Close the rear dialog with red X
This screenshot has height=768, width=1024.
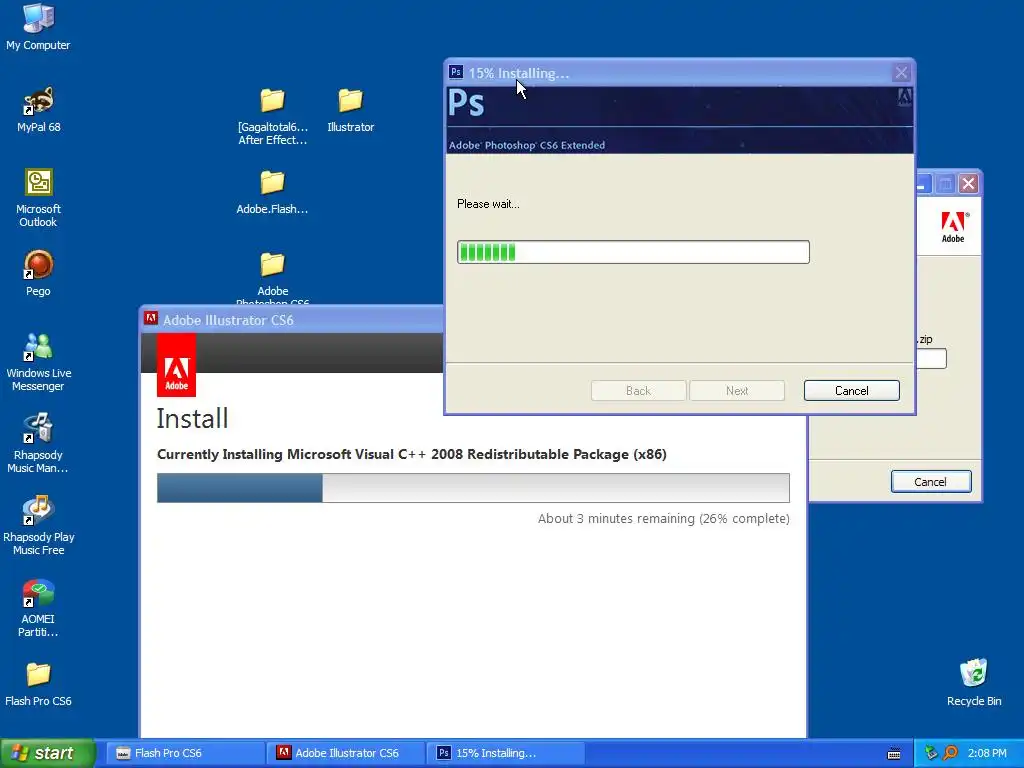pyautogui.click(x=968, y=184)
